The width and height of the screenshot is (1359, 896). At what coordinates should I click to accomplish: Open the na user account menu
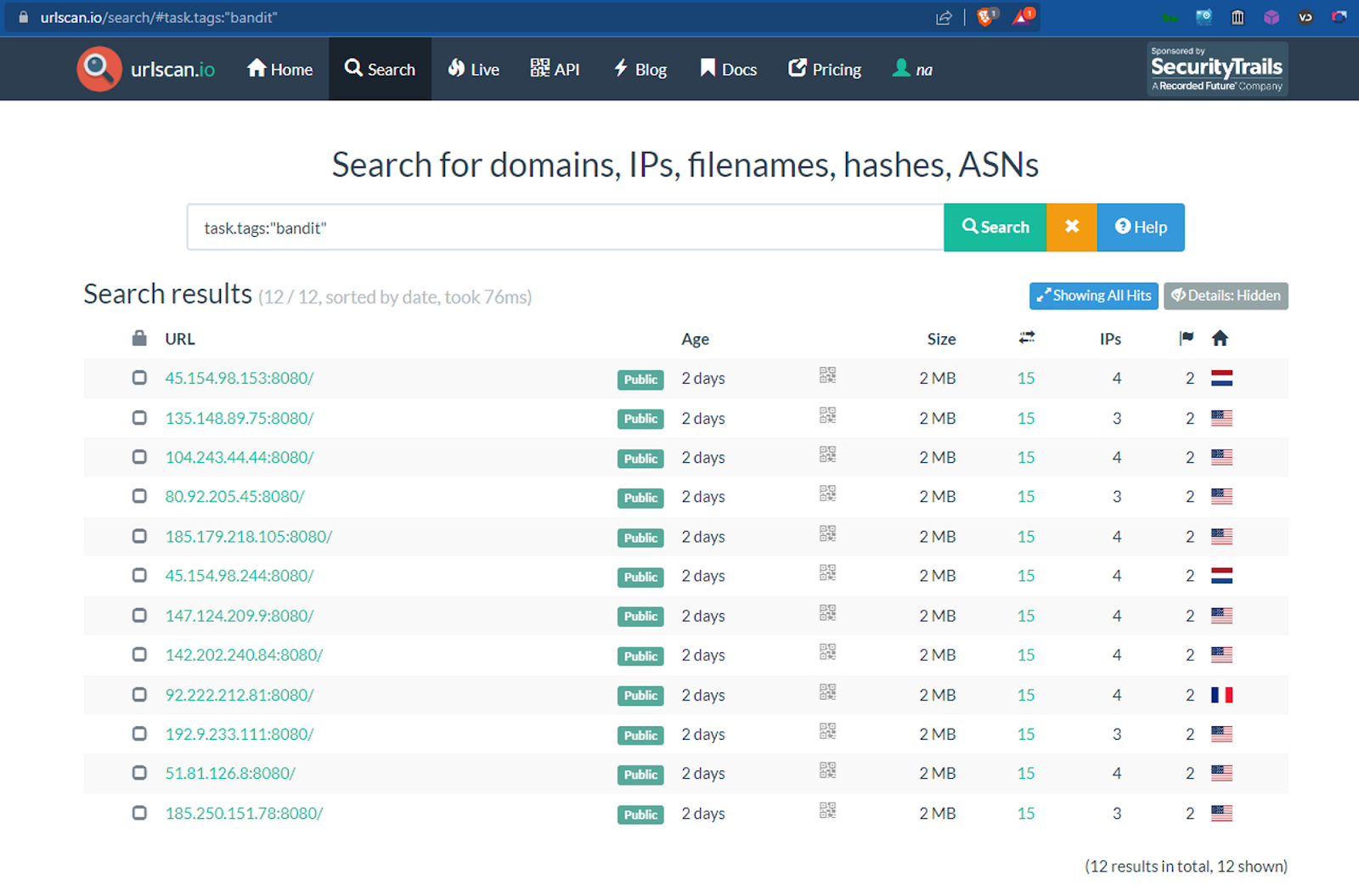coord(913,69)
